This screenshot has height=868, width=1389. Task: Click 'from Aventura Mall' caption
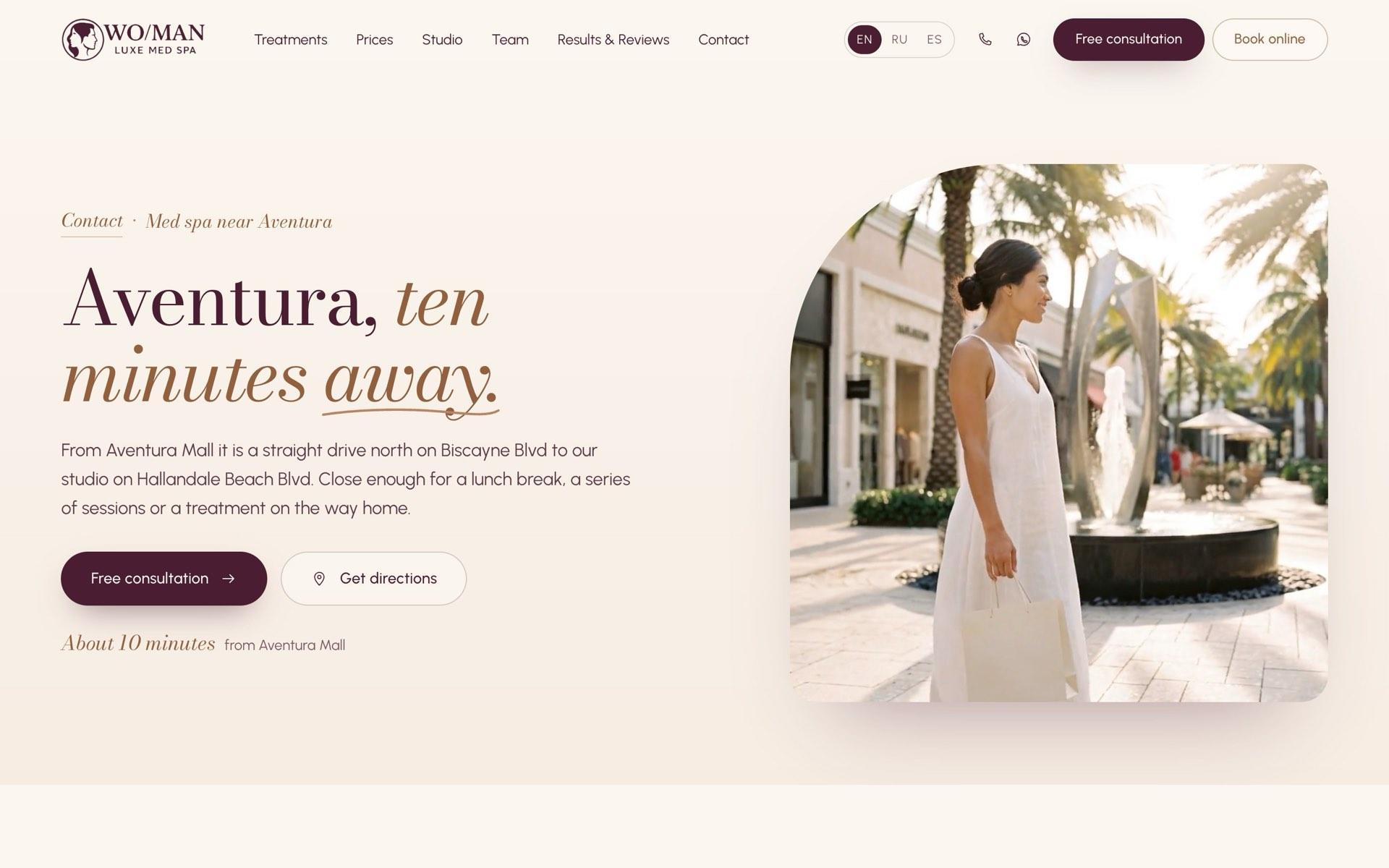tap(284, 645)
